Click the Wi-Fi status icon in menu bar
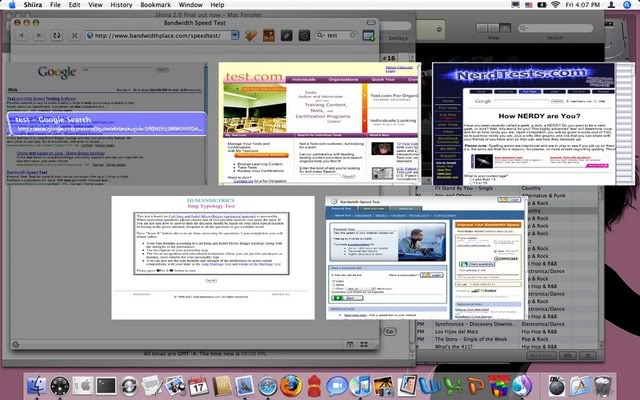Image resolution: width=640 pixels, height=400 pixels. [x=555, y=5]
